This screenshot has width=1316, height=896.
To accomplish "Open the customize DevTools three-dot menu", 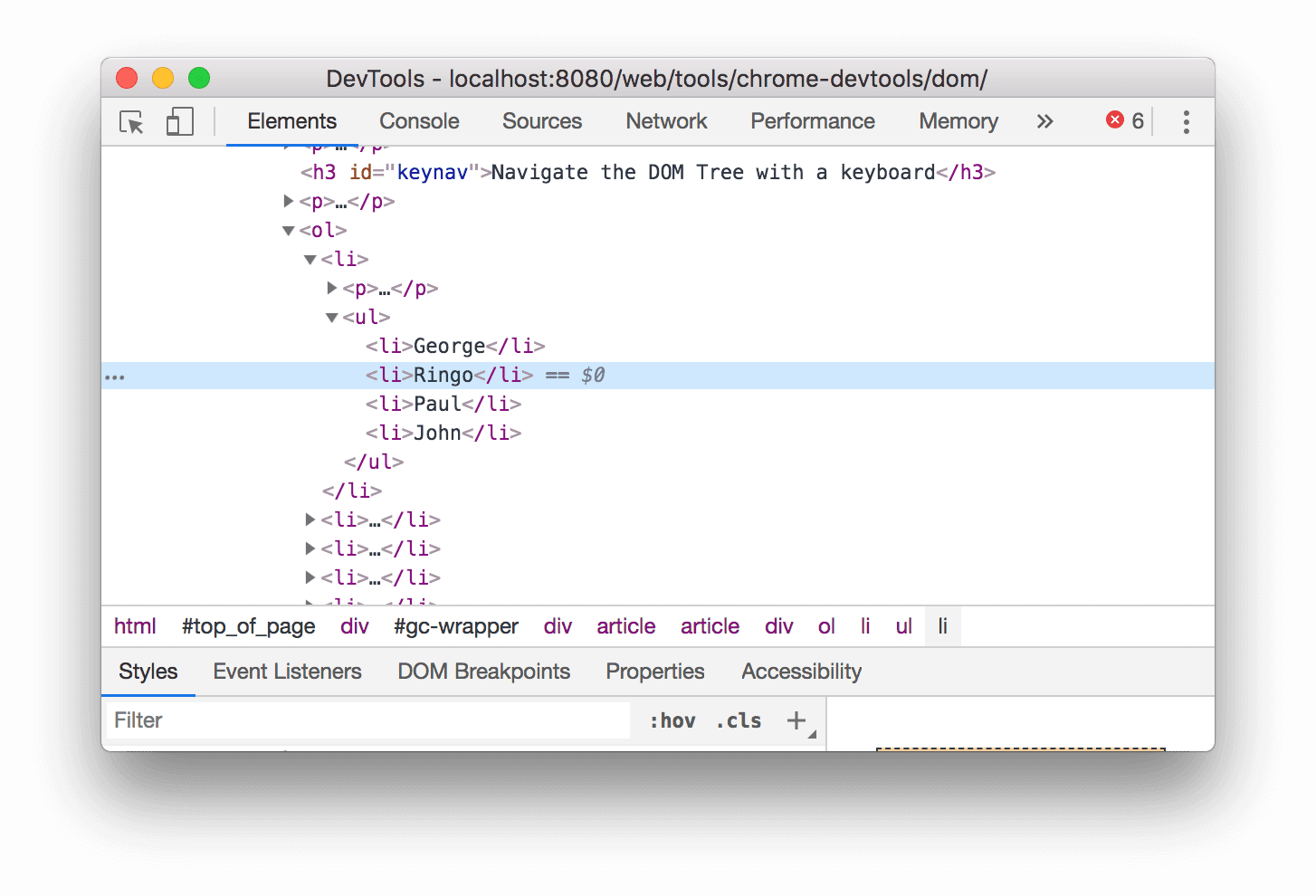I will [1186, 121].
